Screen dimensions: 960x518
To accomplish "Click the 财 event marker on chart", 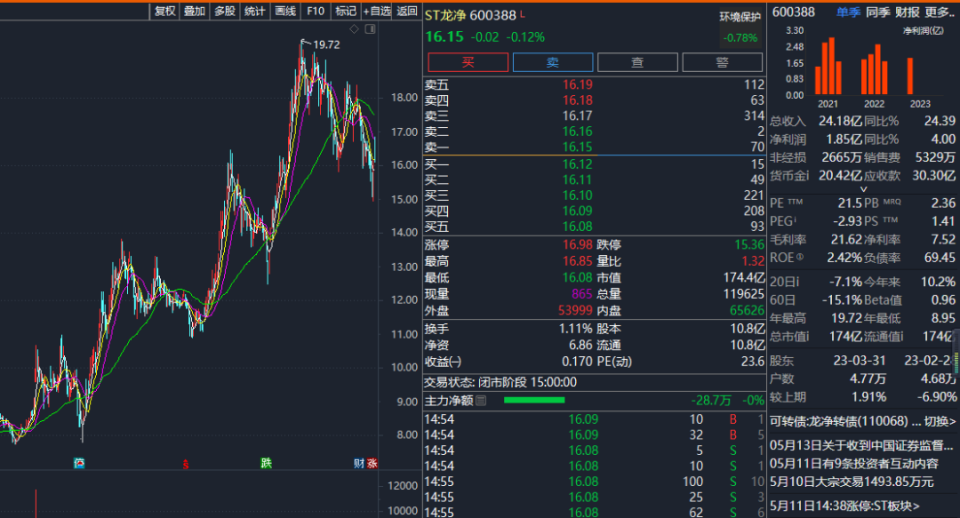I will pos(358,462).
